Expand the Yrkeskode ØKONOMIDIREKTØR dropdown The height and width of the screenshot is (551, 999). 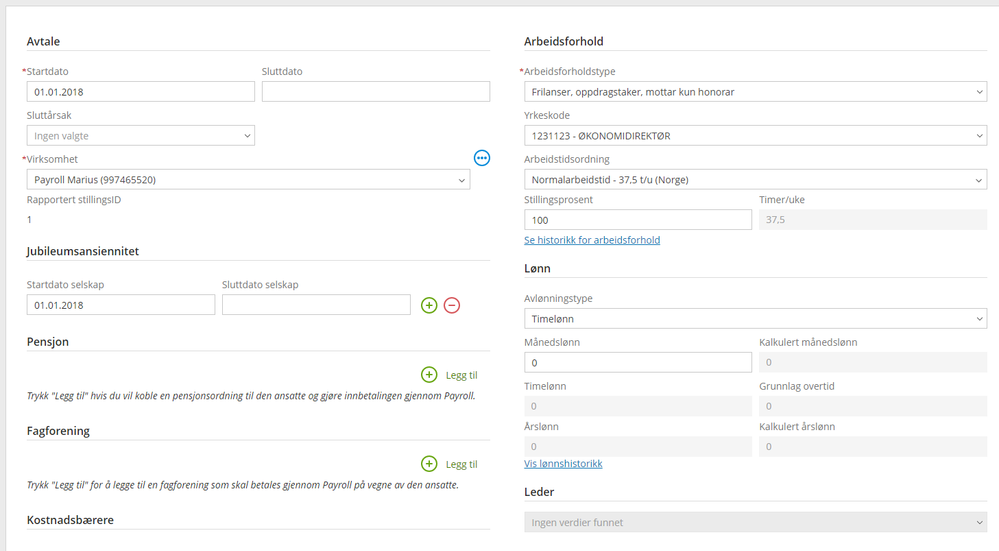click(756, 136)
